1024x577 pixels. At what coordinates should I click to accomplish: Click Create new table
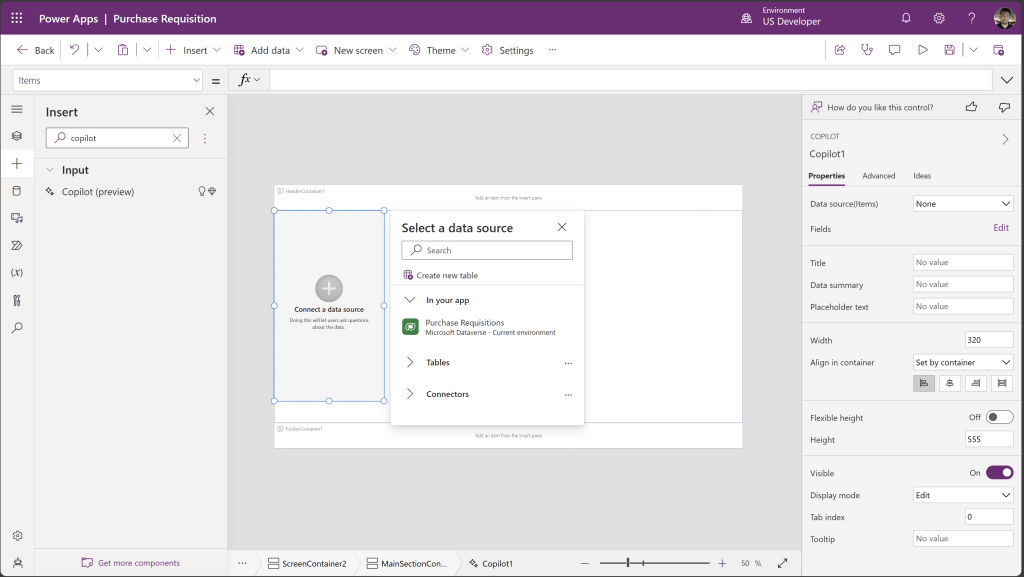coord(446,275)
